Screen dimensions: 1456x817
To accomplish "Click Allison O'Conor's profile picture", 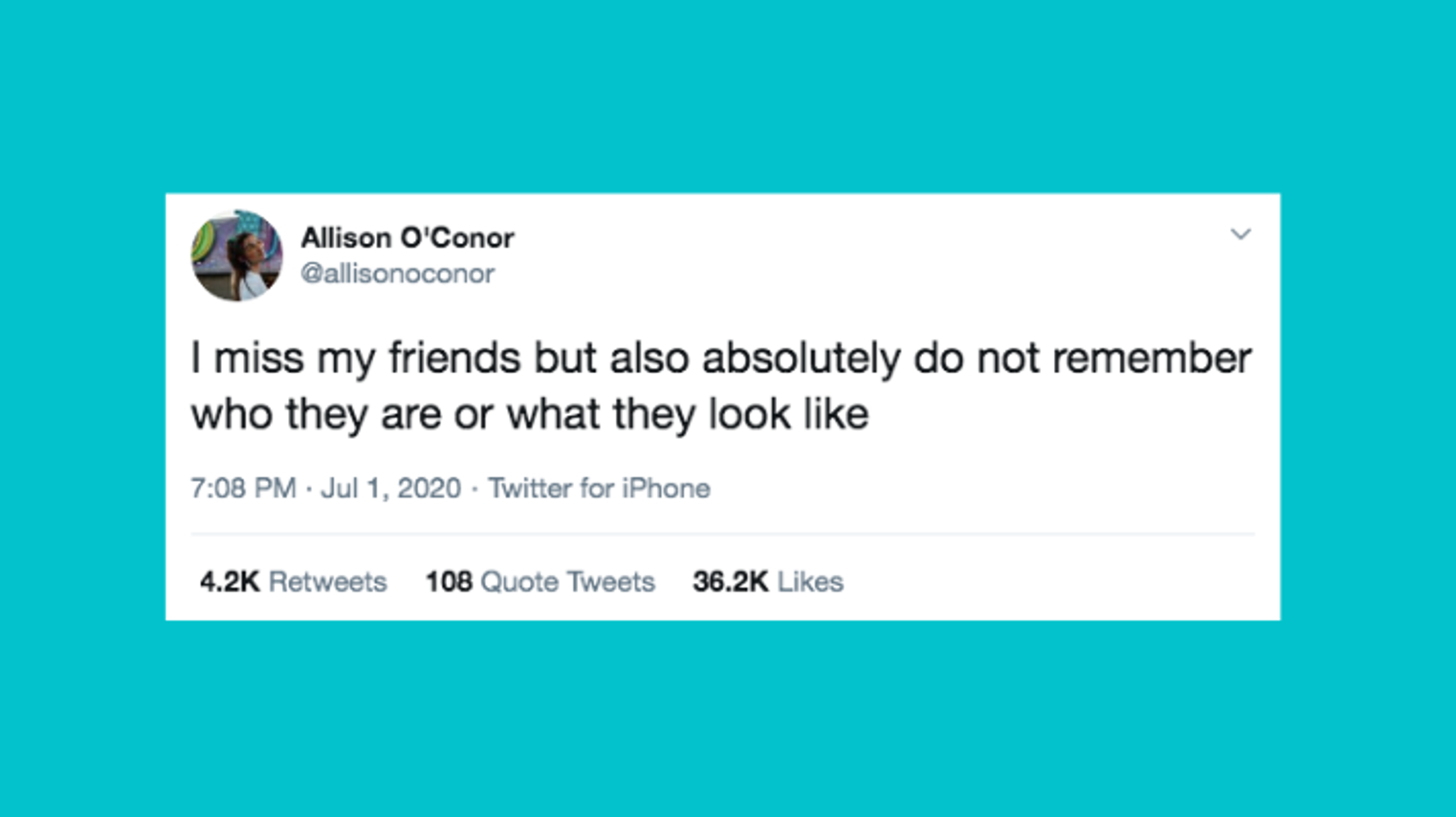I will [x=237, y=256].
